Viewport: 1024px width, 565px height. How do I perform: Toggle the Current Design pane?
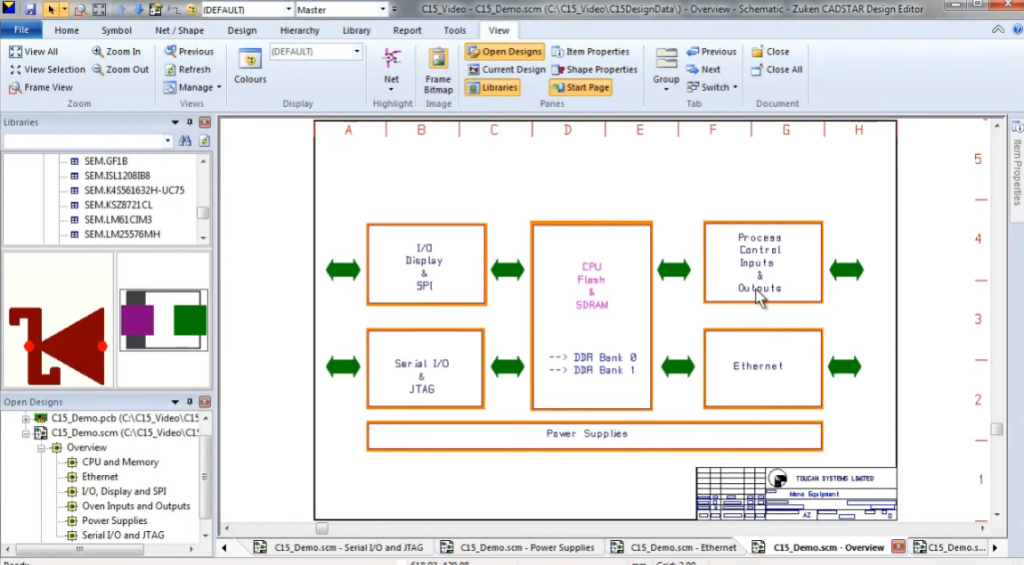pos(506,69)
